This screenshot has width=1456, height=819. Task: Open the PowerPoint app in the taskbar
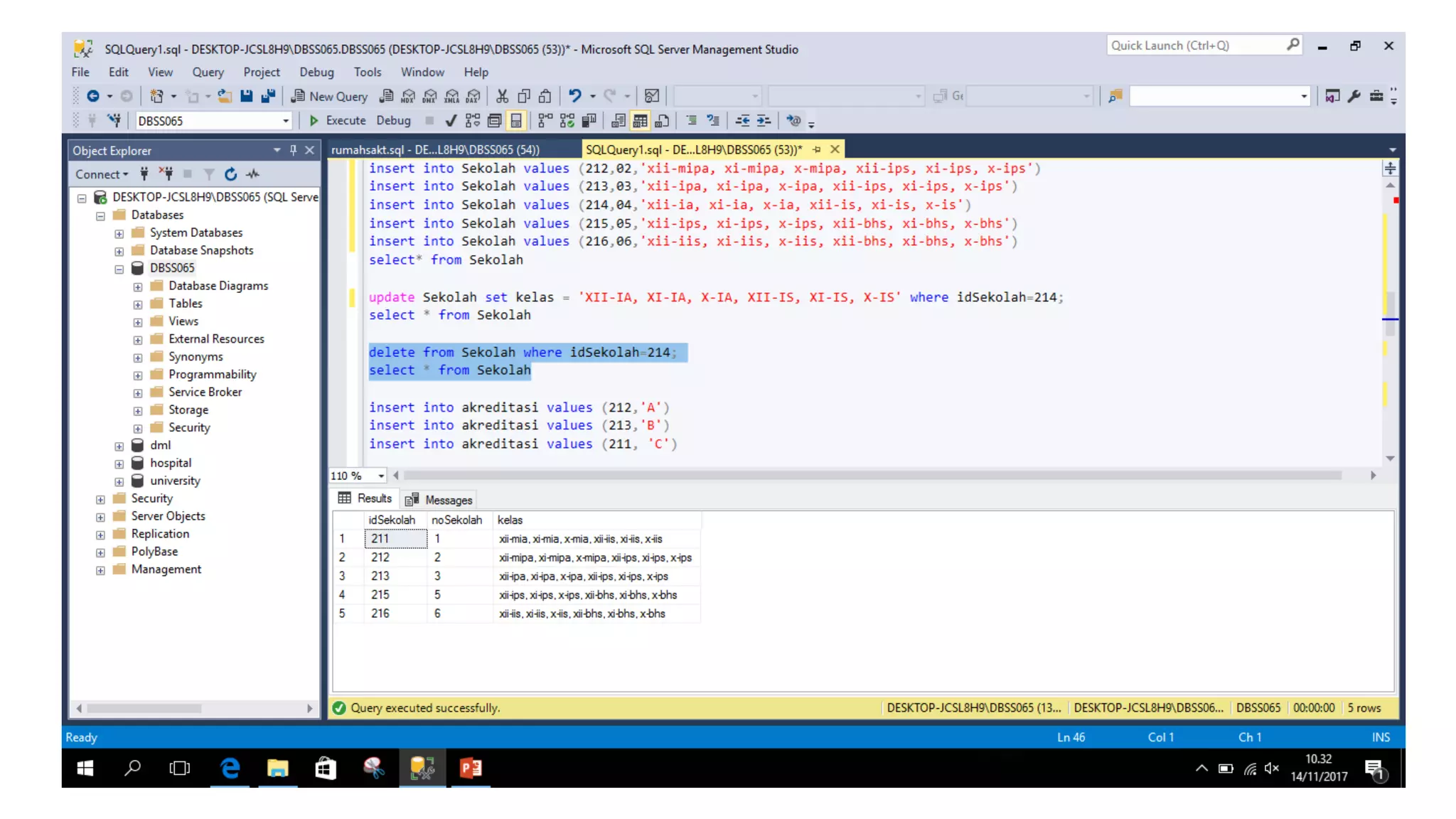[471, 769]
